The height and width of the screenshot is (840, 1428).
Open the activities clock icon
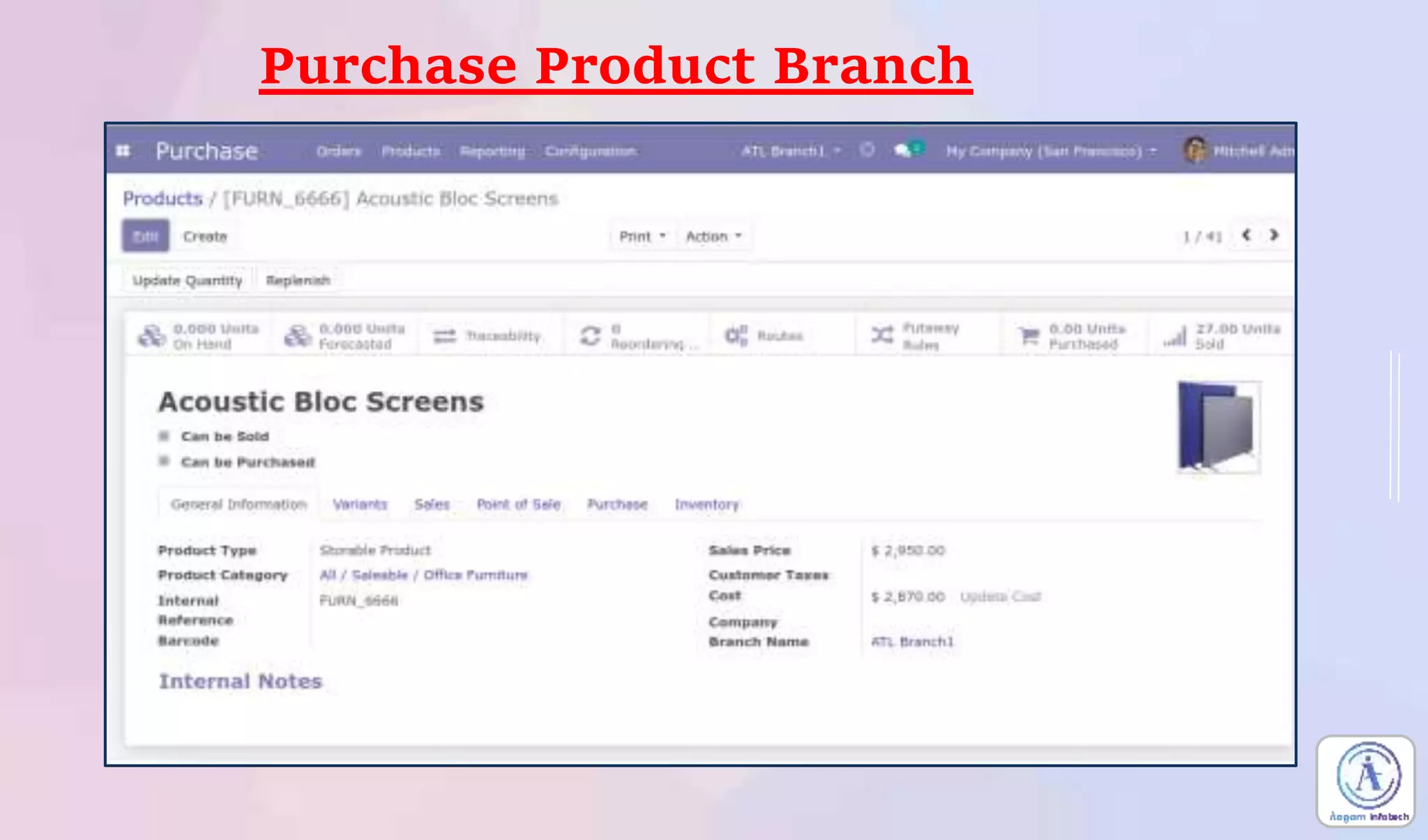point(867,150)
